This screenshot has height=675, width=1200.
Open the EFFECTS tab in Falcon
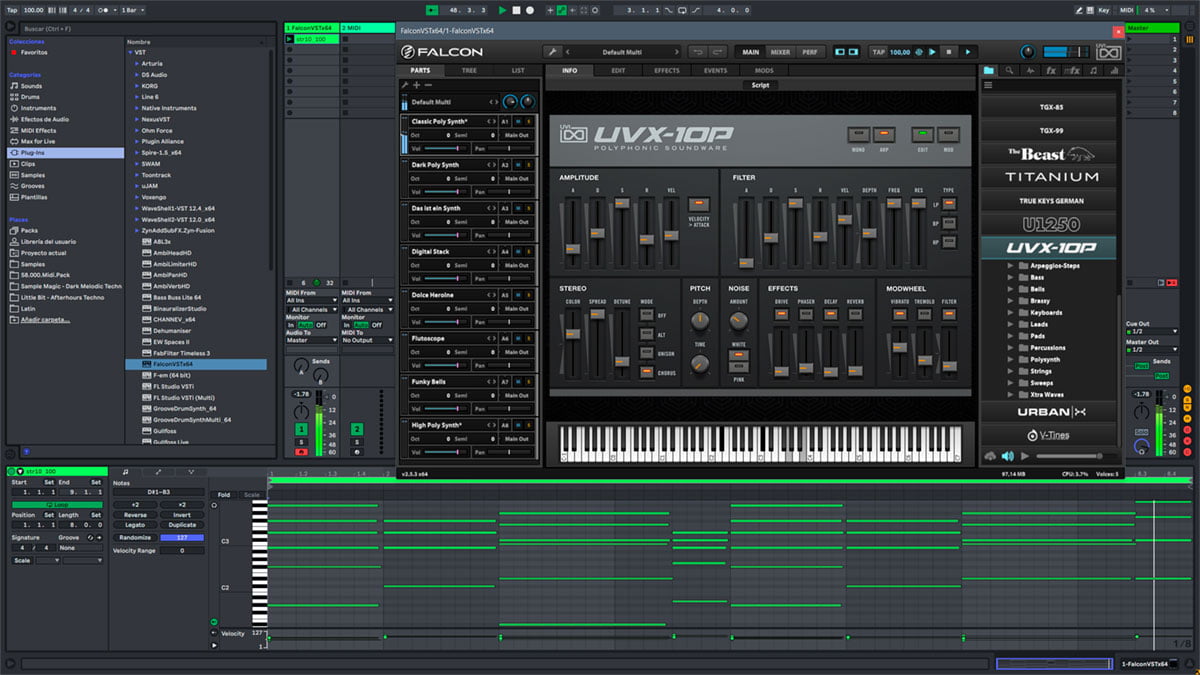pos(667,71)
